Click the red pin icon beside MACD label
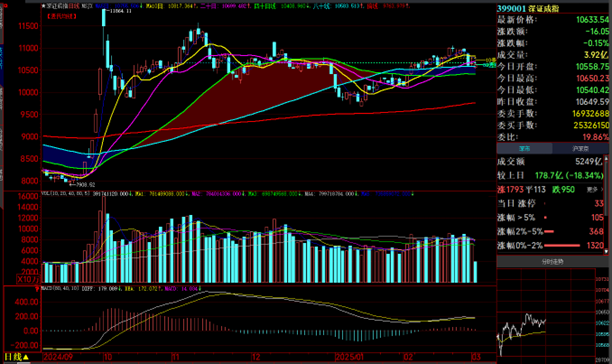This screenshot has height=364, width=612. pyautogui.click(x=37, y=289)
